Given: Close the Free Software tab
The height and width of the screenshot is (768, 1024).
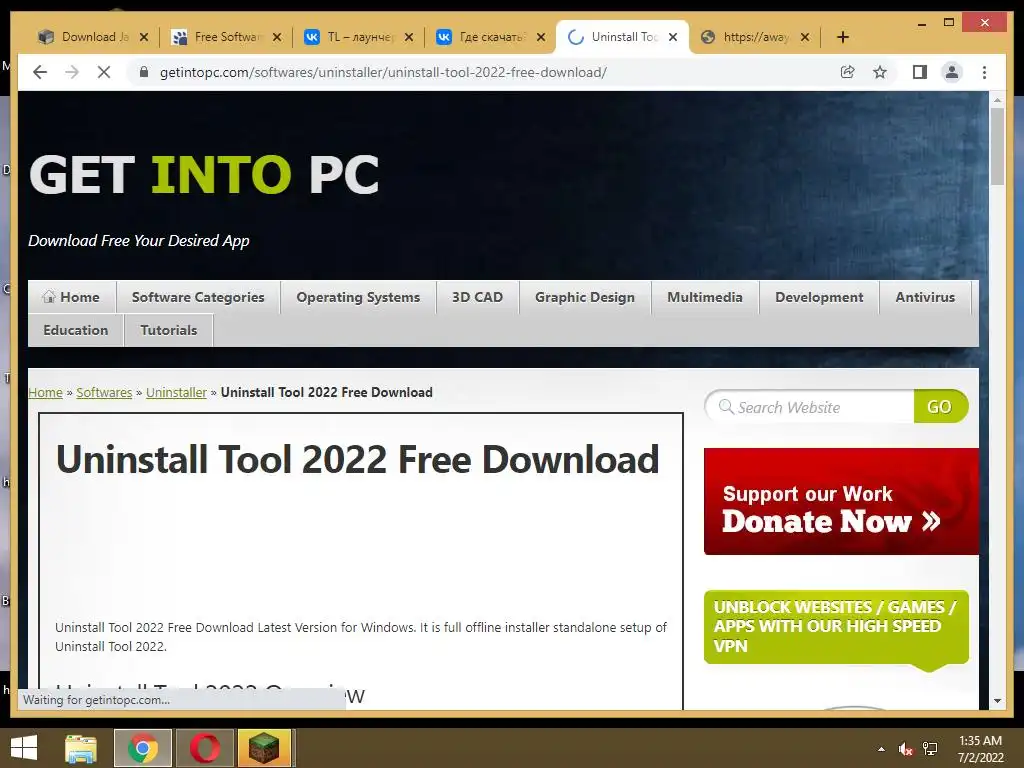Looking at the screenshot, I should click(x=277, y=37).
